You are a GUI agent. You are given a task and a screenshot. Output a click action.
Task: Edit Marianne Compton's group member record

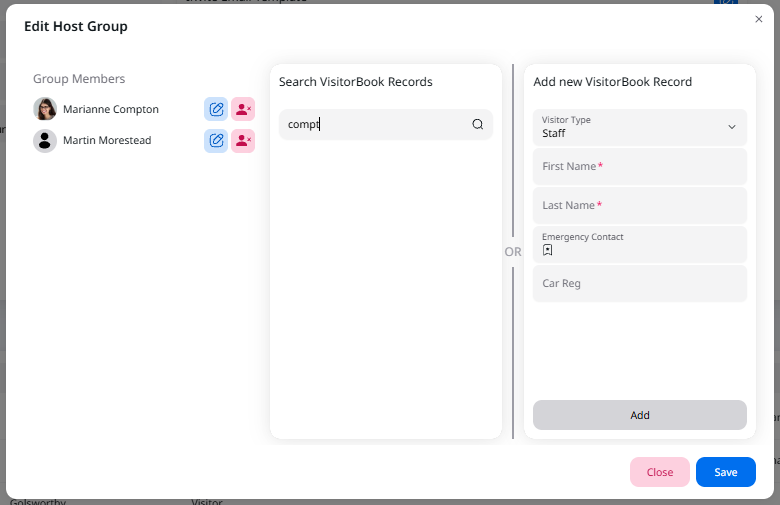(216, 109)
